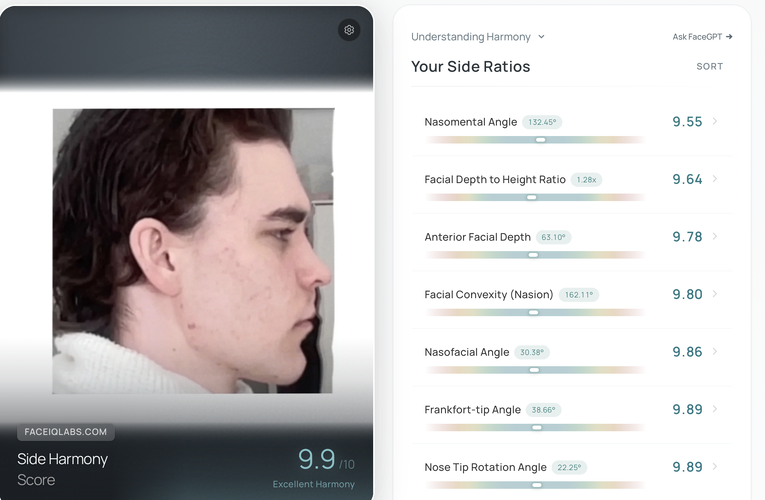The height and width of the screenshot is (500, 765).
Task: Expand Facial Convexity (Nasion) chevron
Action: 715,294
